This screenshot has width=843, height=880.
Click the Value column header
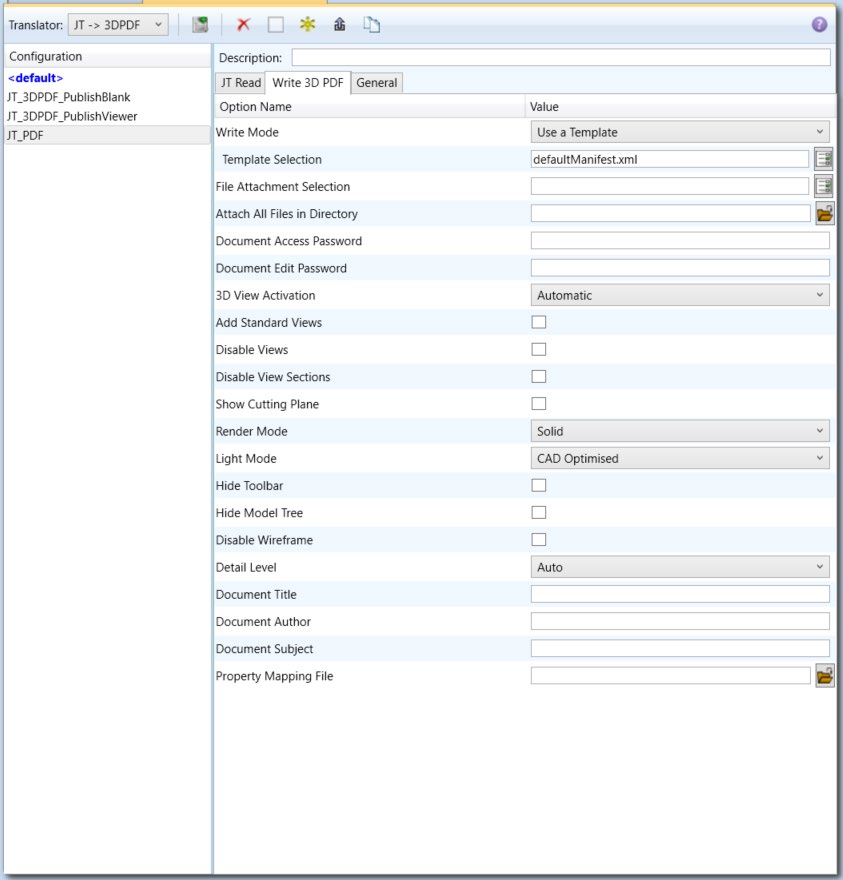click(680, 107)
